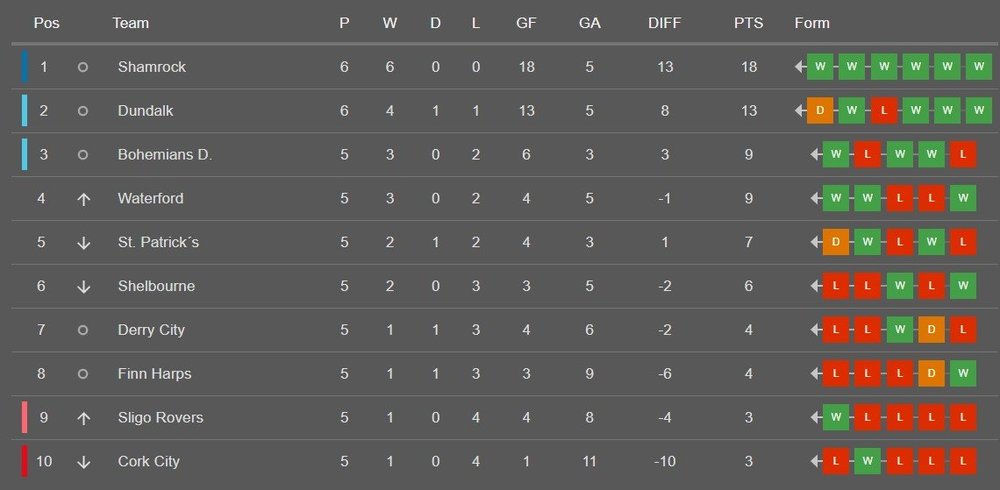Sort table by PTS column header

point(748,23)
